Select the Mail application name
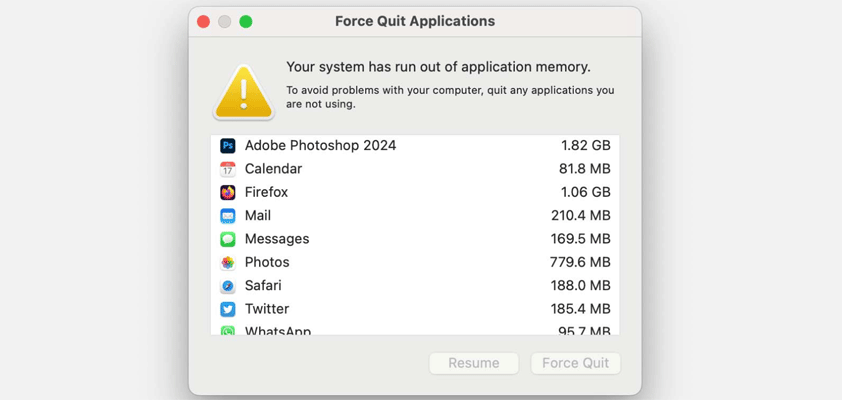 tap(258, 216)
